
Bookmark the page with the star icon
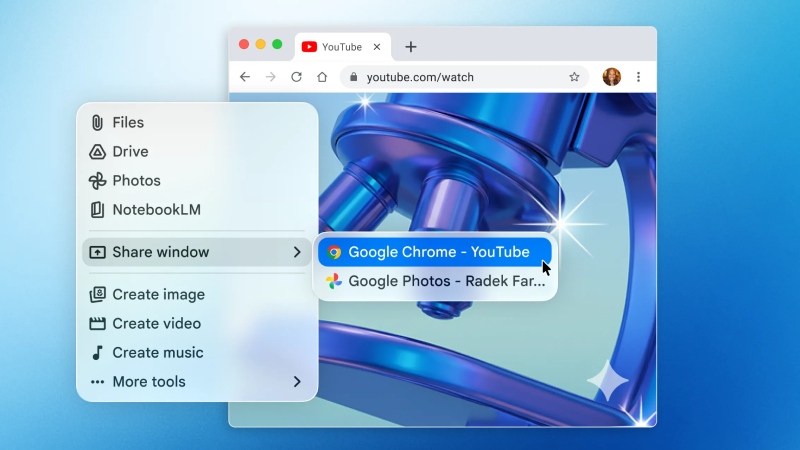point(574,77)
